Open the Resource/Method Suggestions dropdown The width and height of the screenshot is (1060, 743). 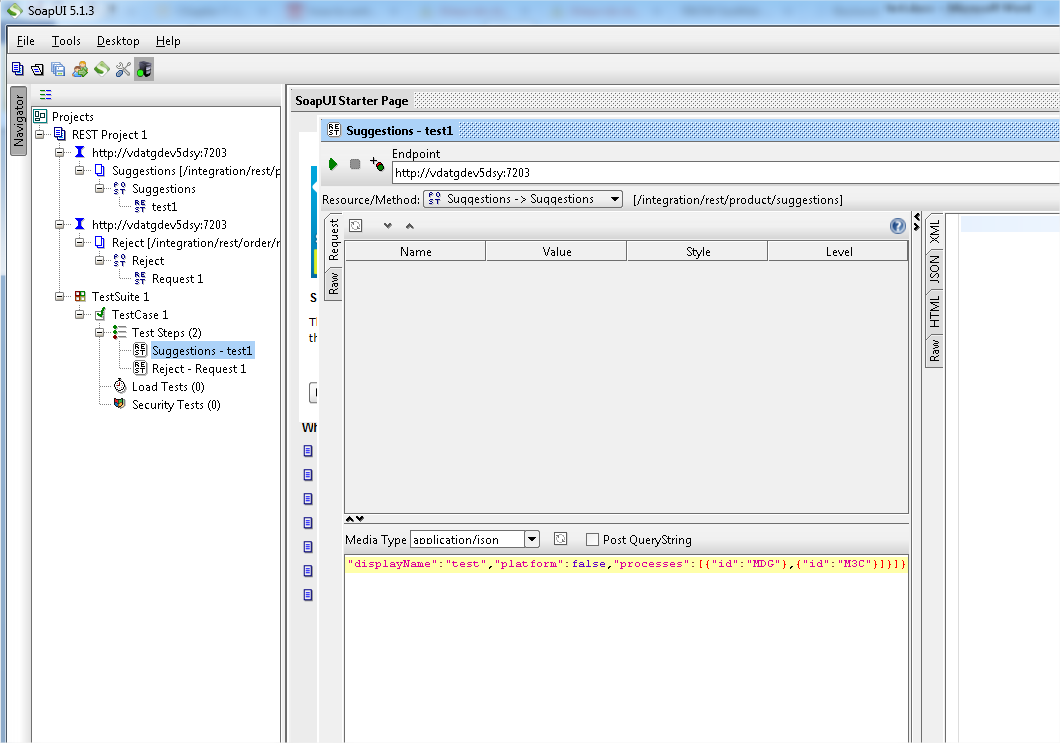[523, 199]
